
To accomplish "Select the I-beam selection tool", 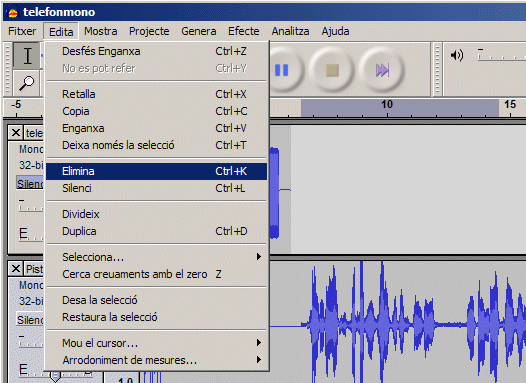I will [28, 56].
